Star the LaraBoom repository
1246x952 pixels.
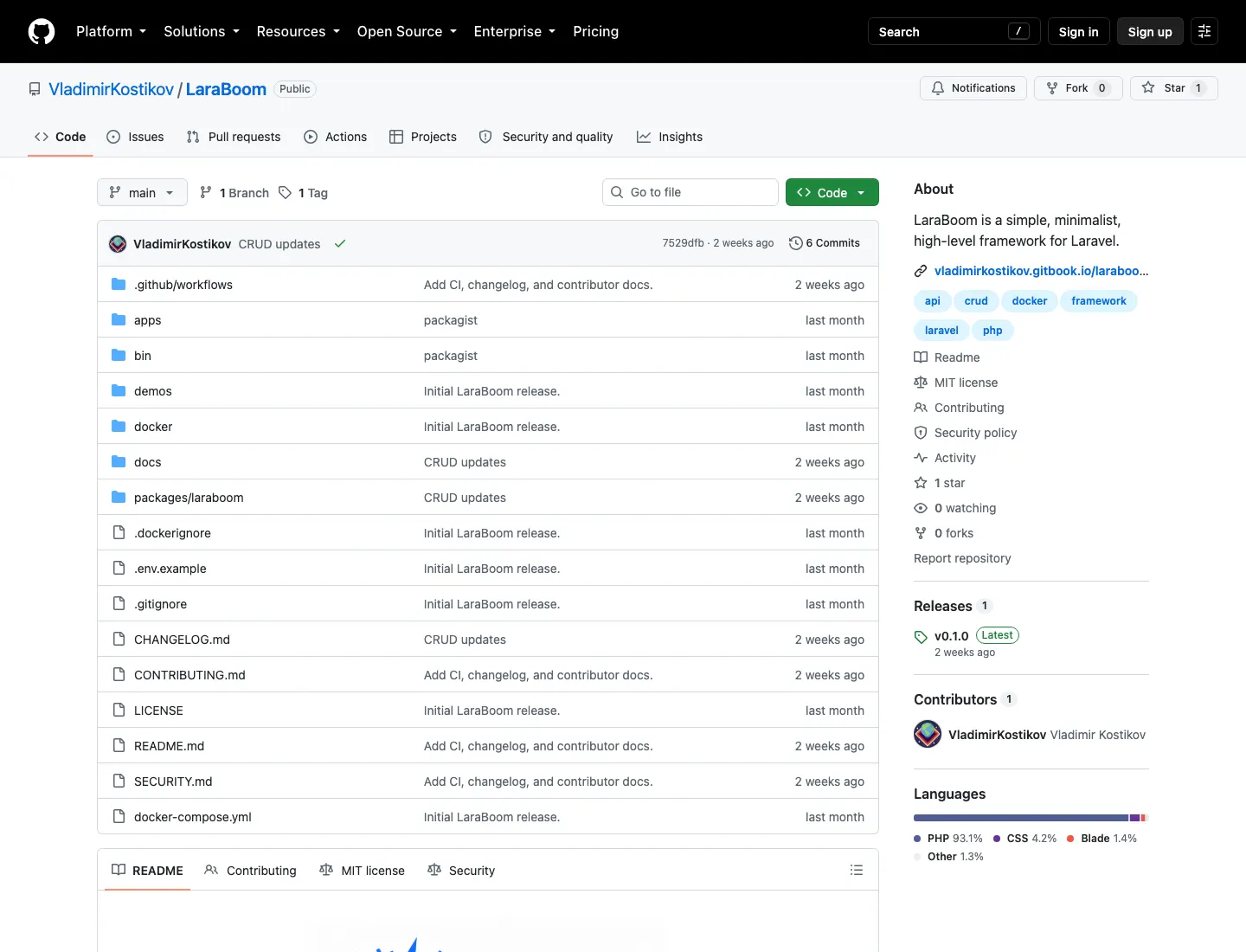[1174, 88]
